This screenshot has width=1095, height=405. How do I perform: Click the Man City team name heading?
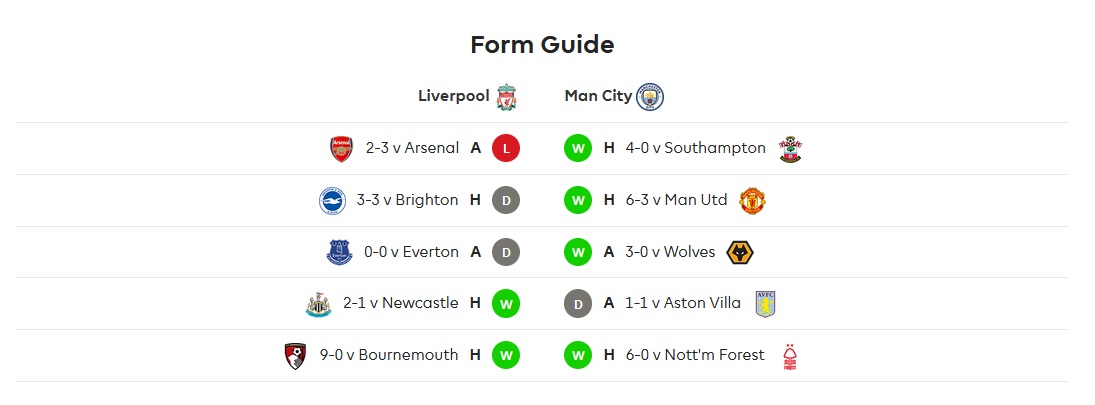(598, 96)
